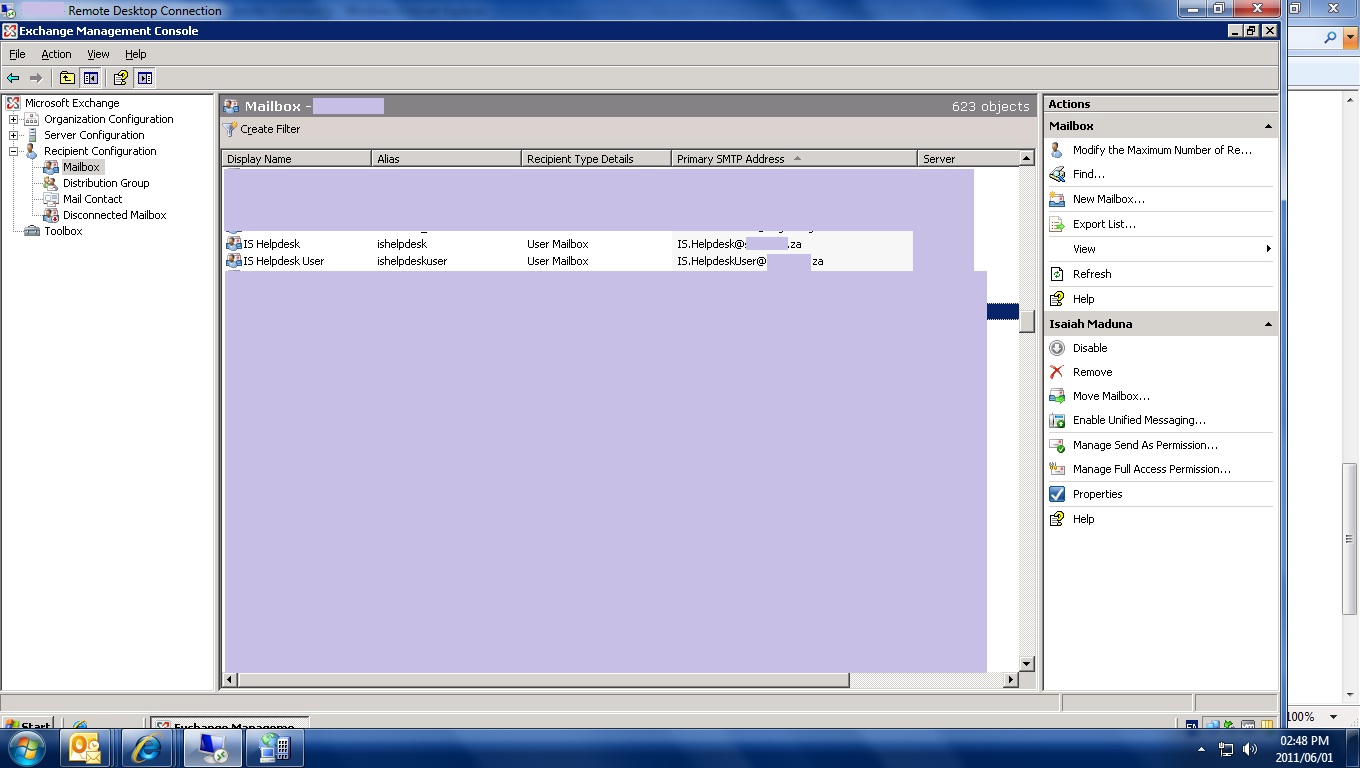Viewport: 1360px width, 768px height.
Task: Expand Server Configuration tree node
Action: 14,135
